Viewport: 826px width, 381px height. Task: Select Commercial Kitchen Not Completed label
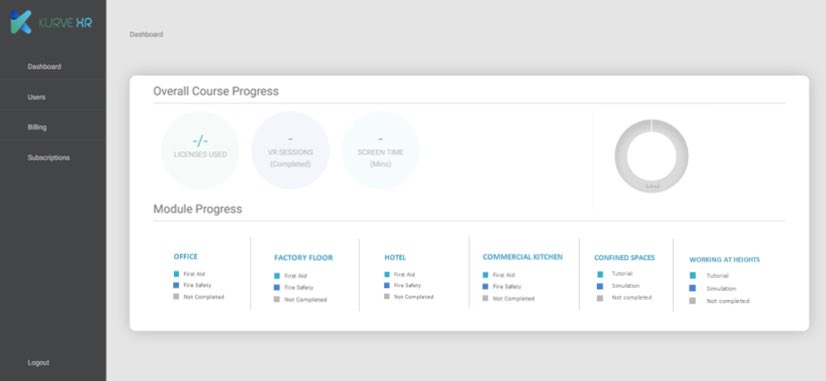[x=514, y=298]
